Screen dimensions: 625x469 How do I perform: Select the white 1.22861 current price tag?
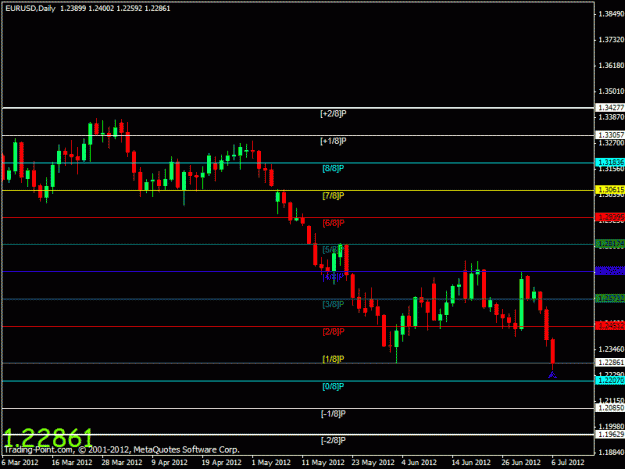point(610,362)
